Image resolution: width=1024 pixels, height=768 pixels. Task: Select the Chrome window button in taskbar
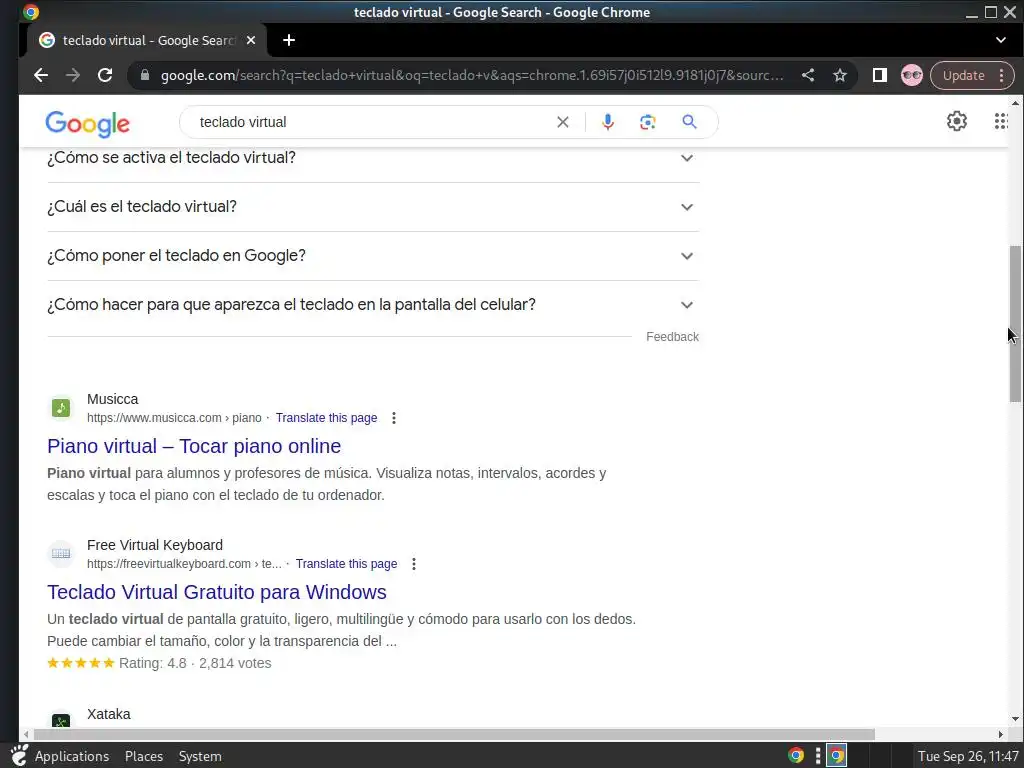point(837,756)
